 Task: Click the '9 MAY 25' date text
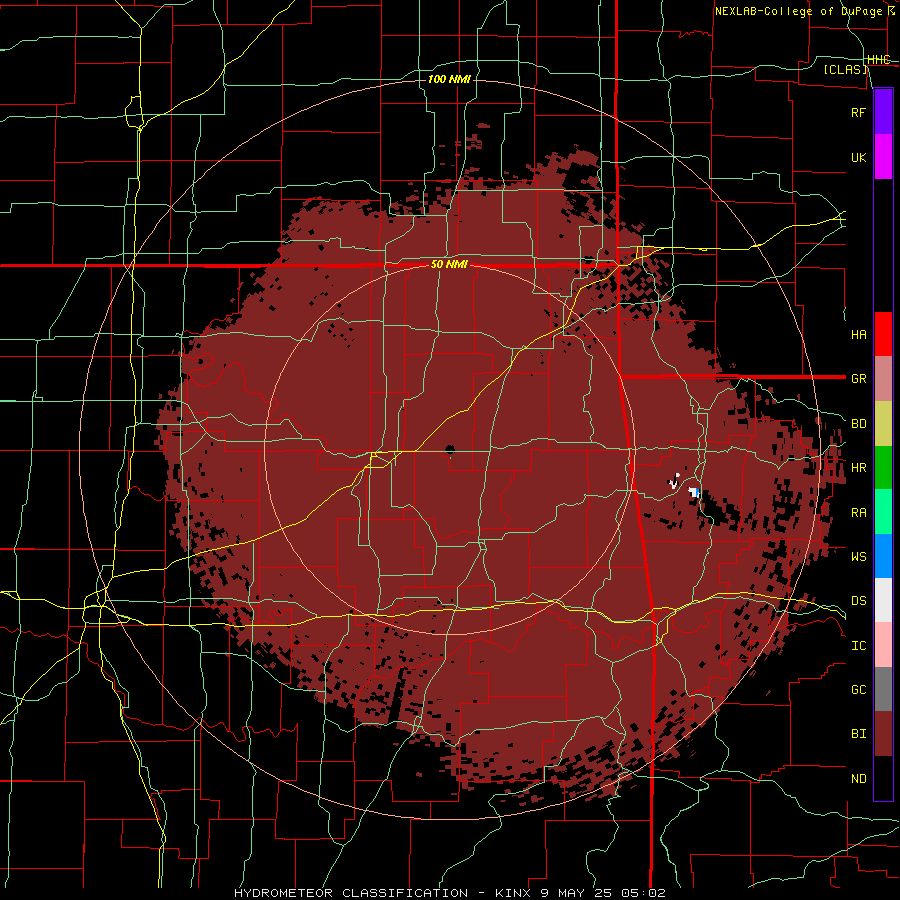click(576, 893)
